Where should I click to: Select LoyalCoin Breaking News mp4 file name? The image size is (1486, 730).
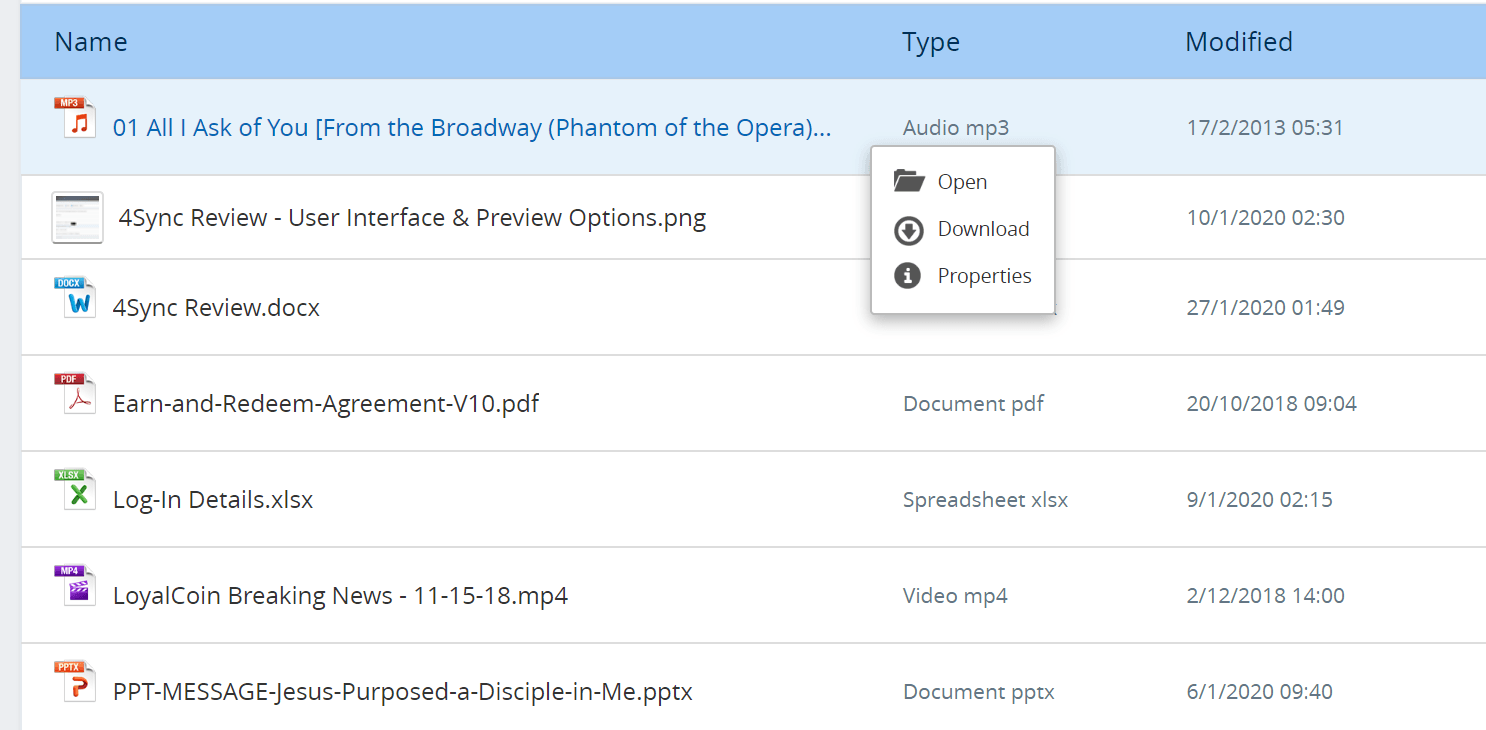pos(340,596)
